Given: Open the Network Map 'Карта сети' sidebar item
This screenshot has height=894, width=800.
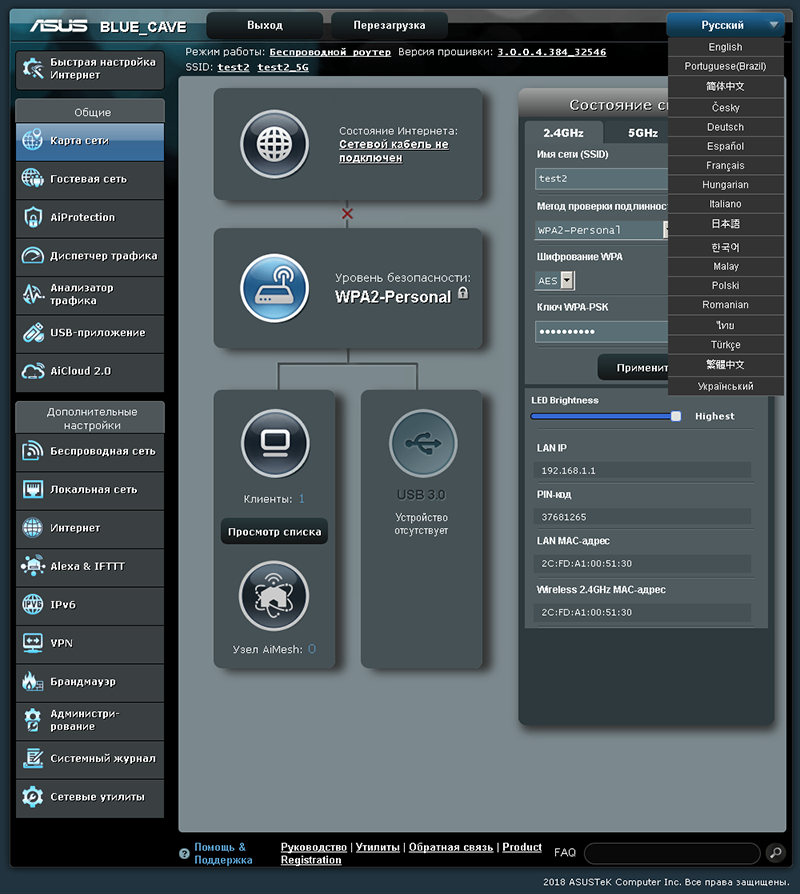Looking at the screenshot, I should 90,141.
